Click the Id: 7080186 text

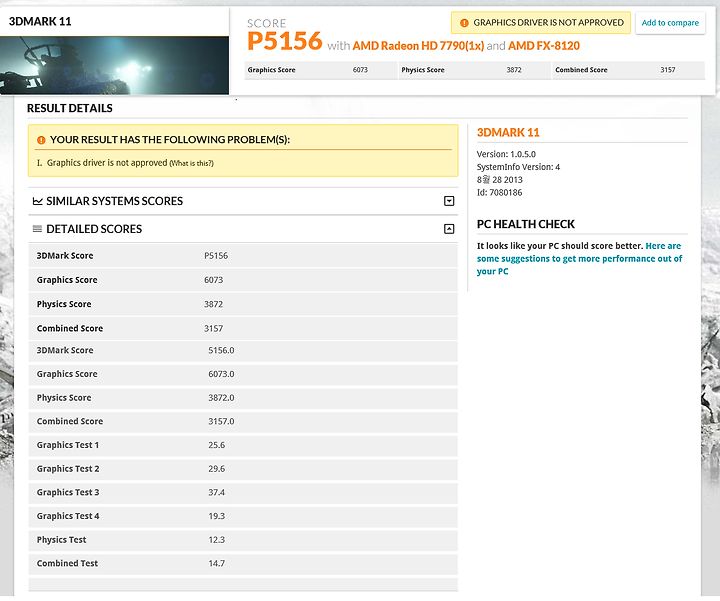pyautogui.click(x=499, y=193)
